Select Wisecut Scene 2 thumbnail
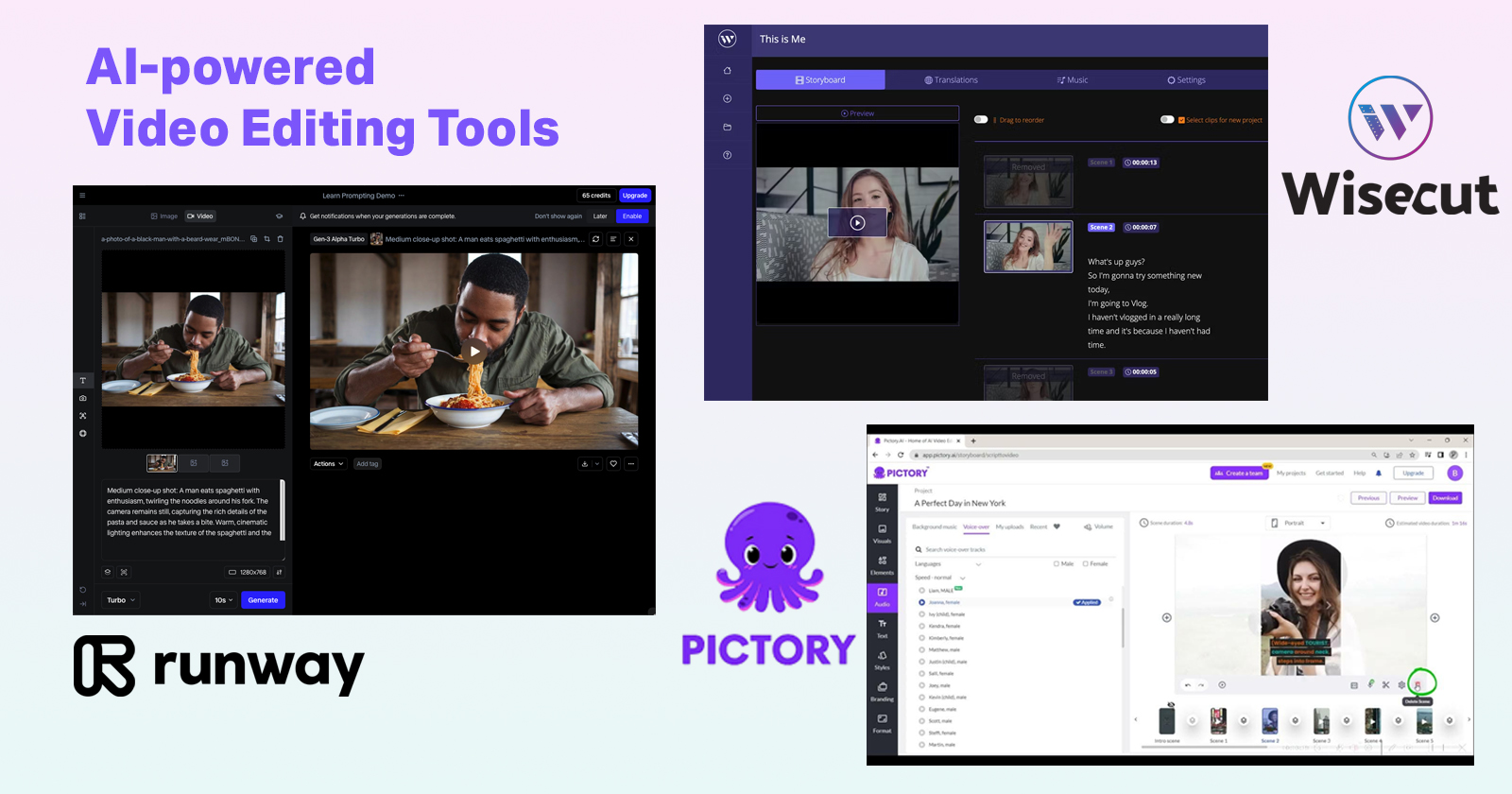Viewport: 1512px width, 794px height. [1028, 247]
